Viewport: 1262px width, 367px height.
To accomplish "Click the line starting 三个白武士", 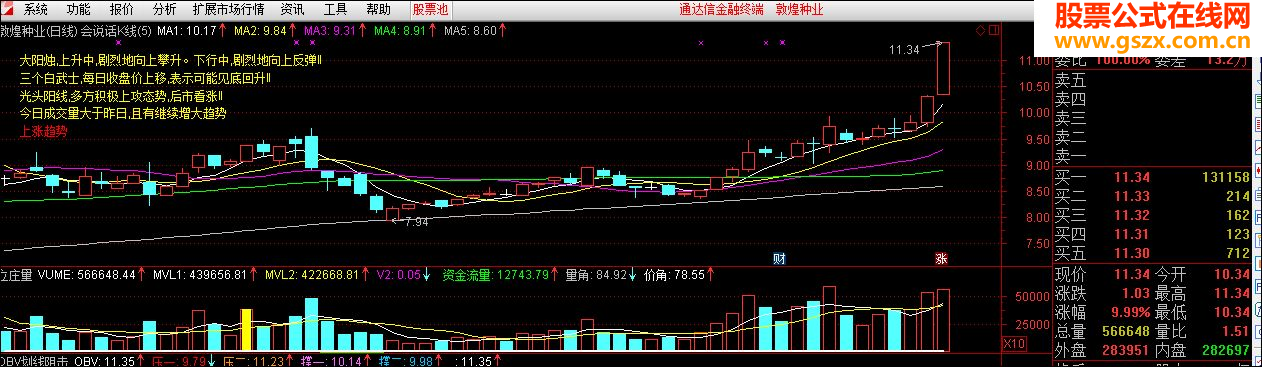I will point(144,79).
